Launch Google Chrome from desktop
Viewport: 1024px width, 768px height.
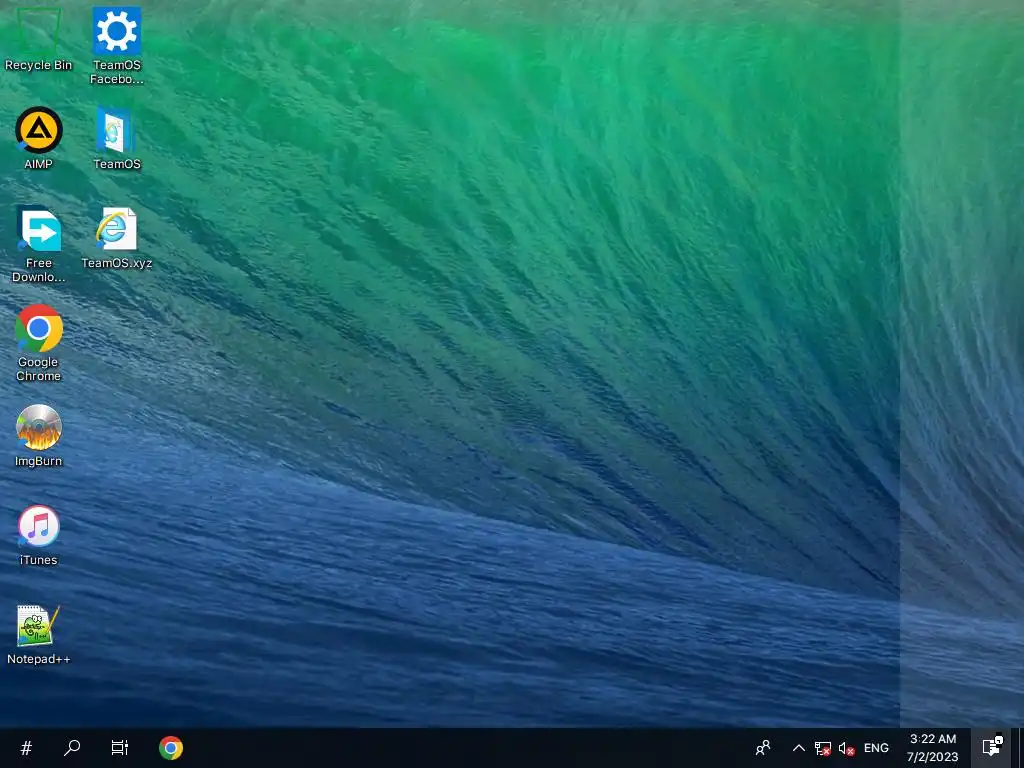(x=39, y=344)
